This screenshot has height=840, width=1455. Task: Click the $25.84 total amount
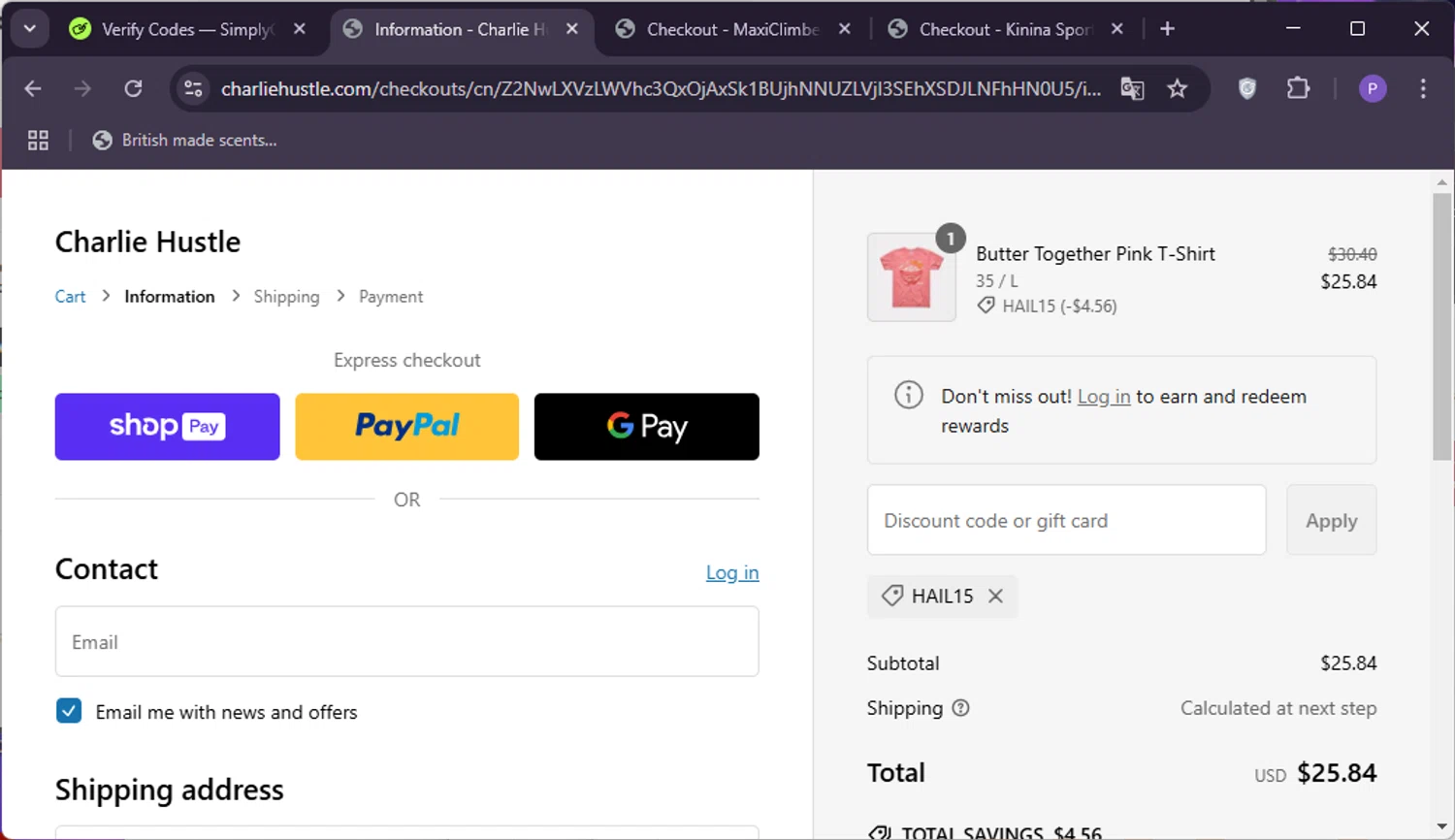(1337, 773)
